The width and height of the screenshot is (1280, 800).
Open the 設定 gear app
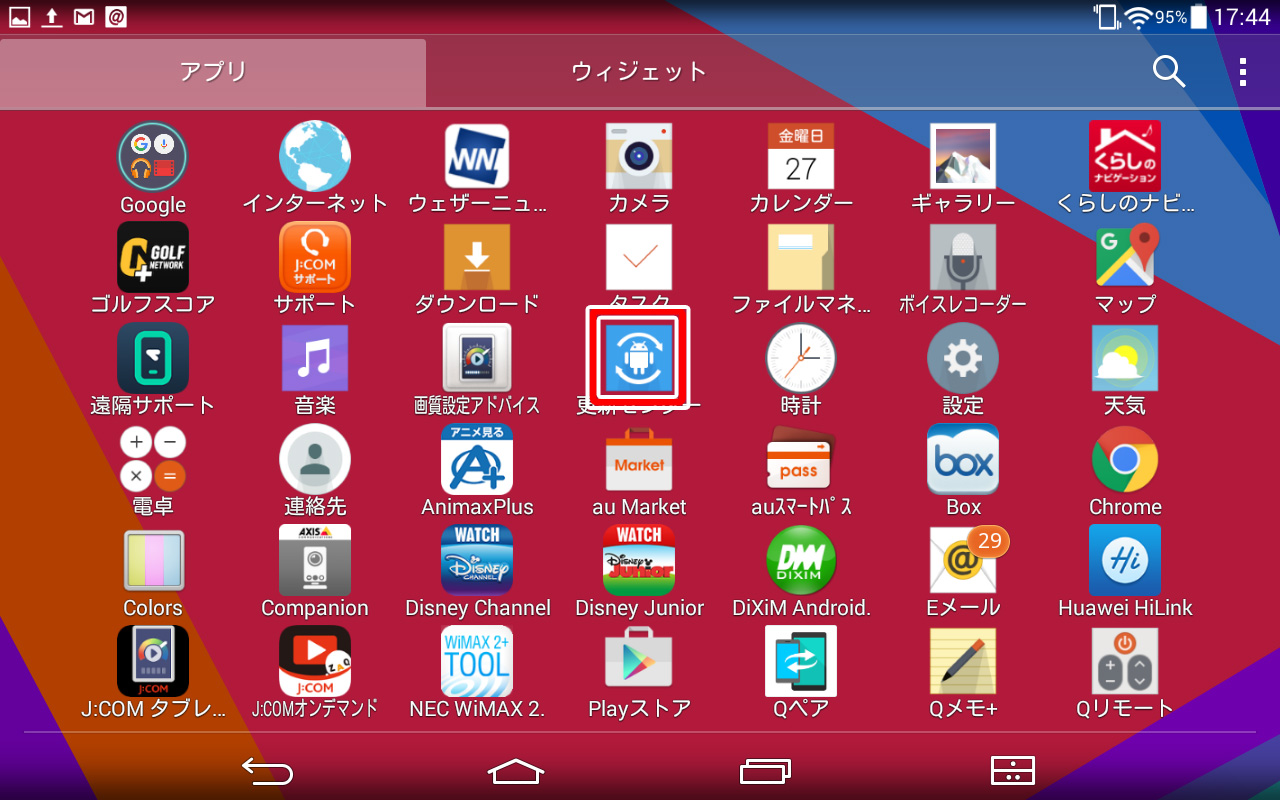click(x=963, y=358)
